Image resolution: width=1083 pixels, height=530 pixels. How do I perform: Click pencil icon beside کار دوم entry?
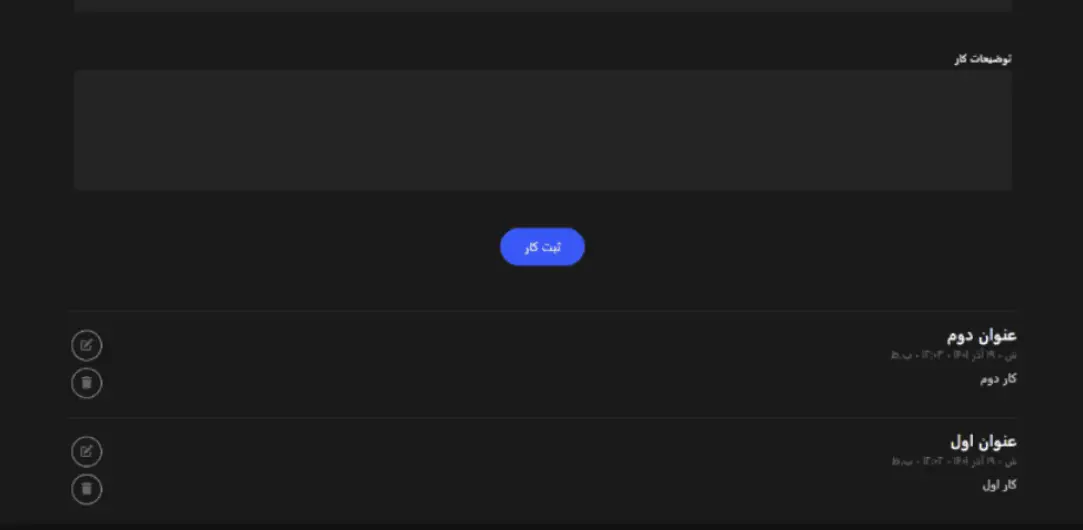point(86,346)
